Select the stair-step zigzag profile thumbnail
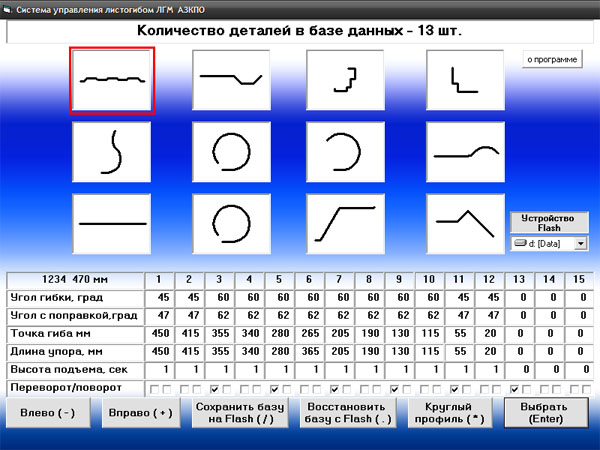The height and width of the screenshot is (450, 600). 346,80
